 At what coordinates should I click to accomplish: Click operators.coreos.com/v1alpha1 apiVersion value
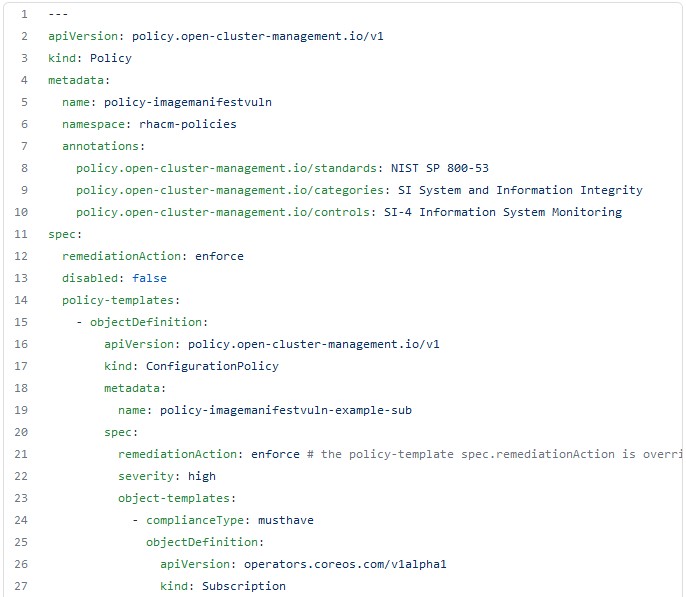[345, 564]
